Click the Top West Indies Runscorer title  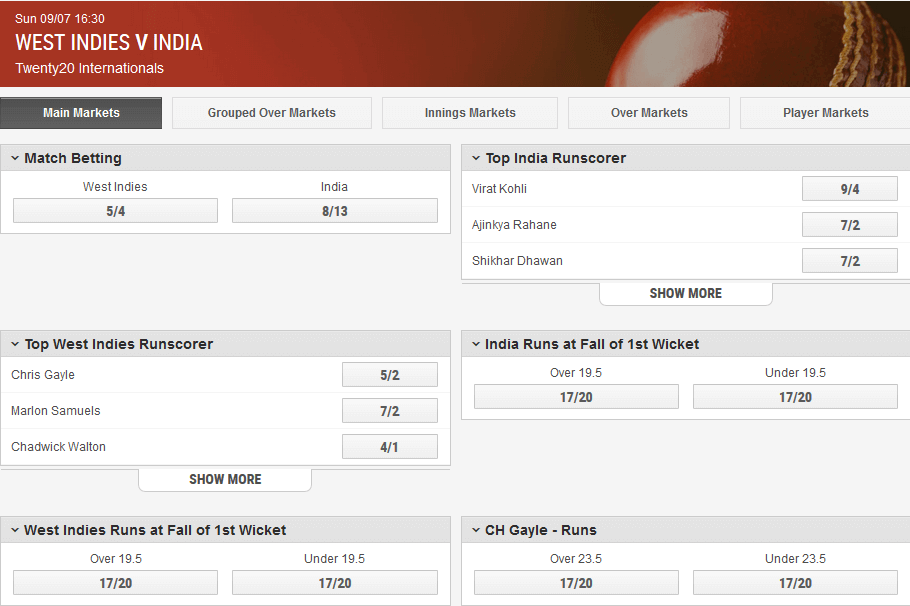[118, 344]
